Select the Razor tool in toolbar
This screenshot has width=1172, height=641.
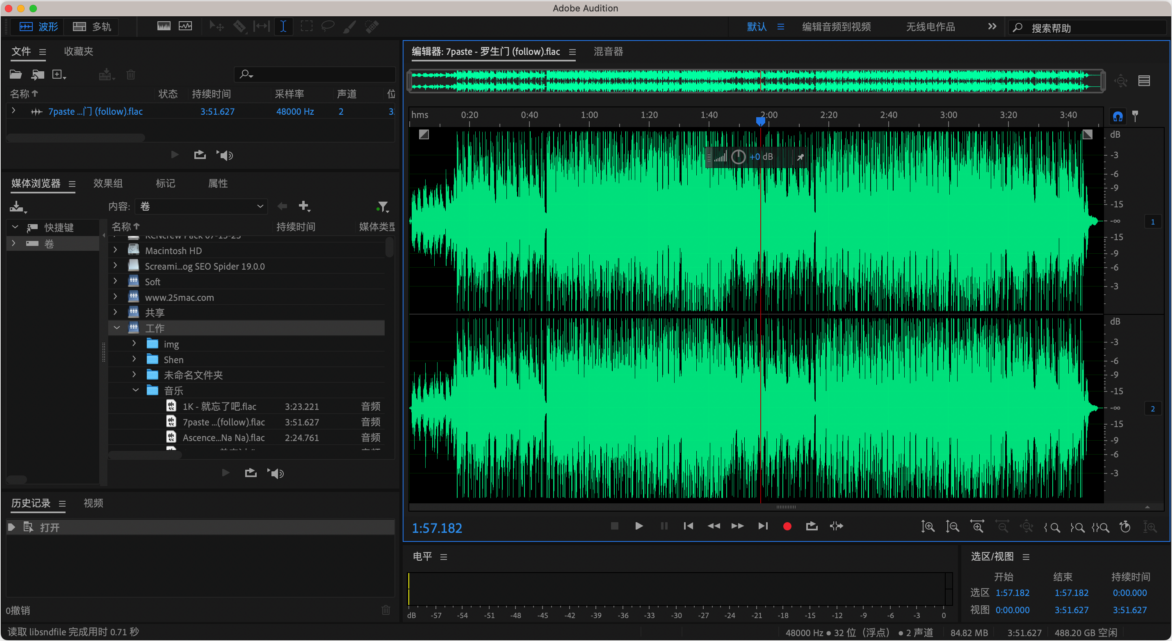click(239, 26)
